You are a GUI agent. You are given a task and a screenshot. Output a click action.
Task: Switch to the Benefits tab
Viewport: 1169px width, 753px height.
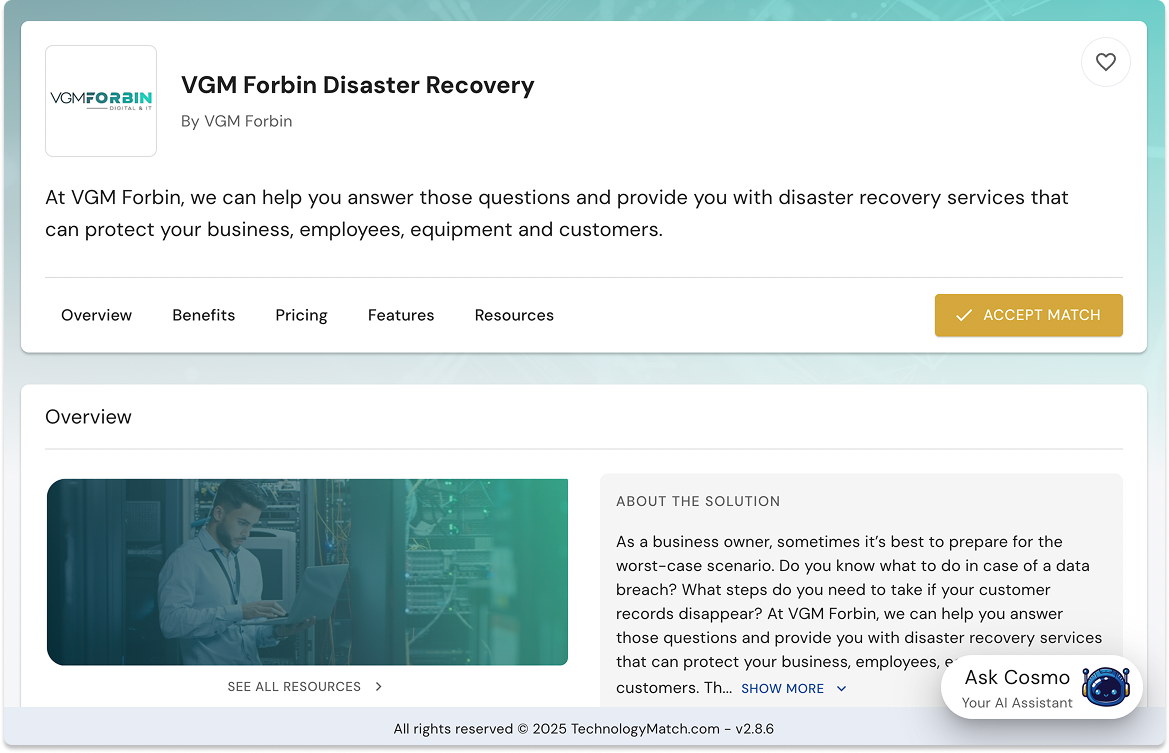pyautogui.click(x=204, y=315)
